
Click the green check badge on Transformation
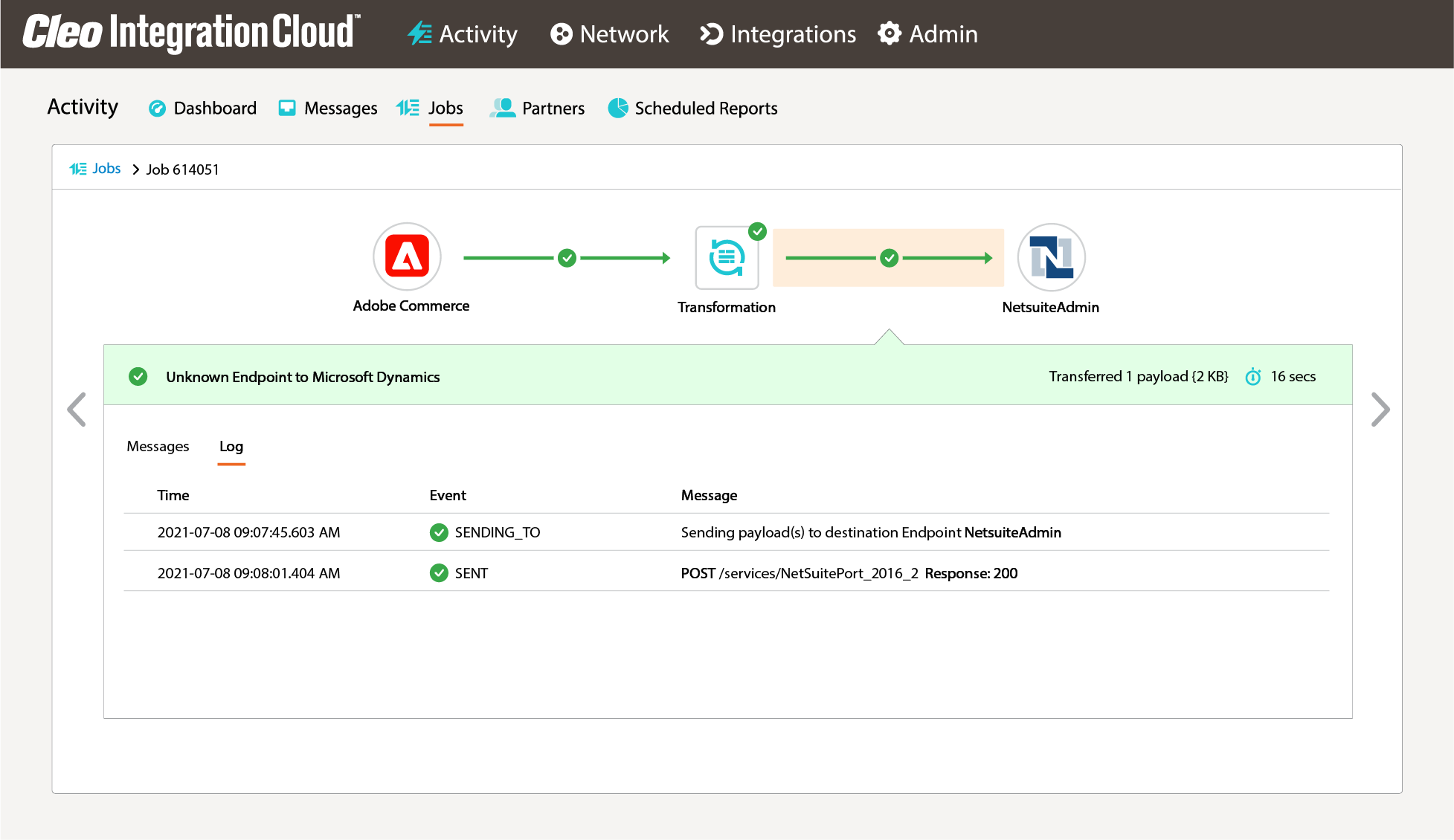point(758,231)
